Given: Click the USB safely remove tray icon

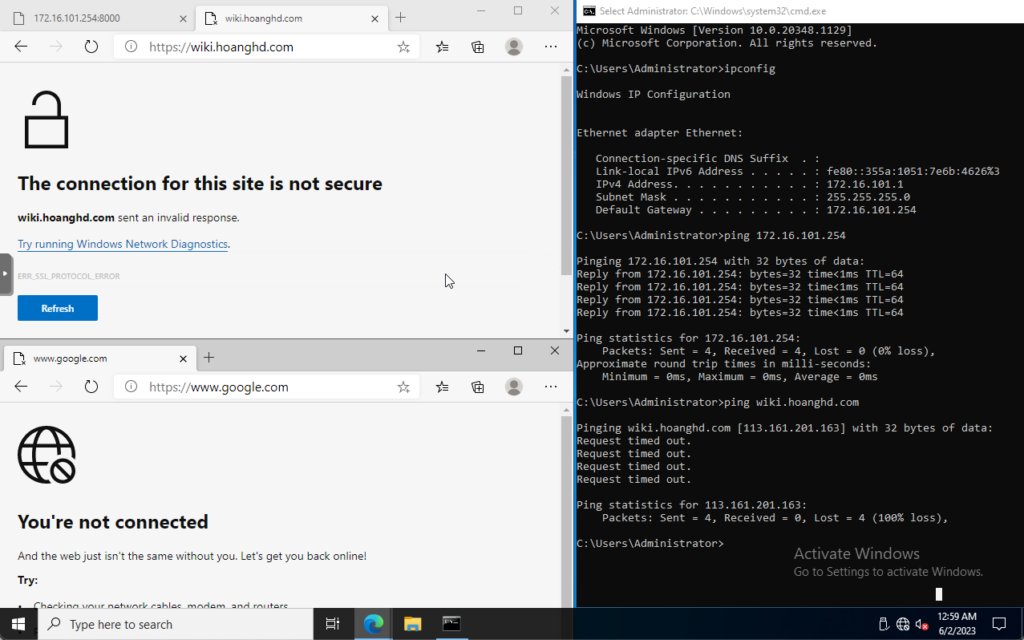Looking at the screenshot, I should 884,624.
